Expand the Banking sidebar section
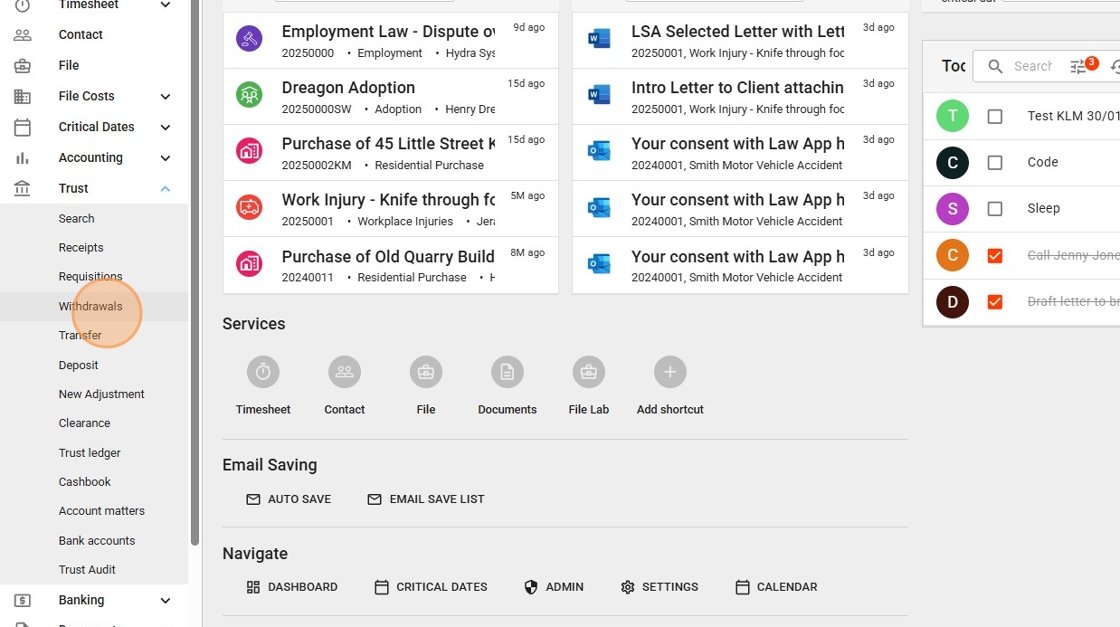Screen dimensions: 1120x627 tap(165, 600)
